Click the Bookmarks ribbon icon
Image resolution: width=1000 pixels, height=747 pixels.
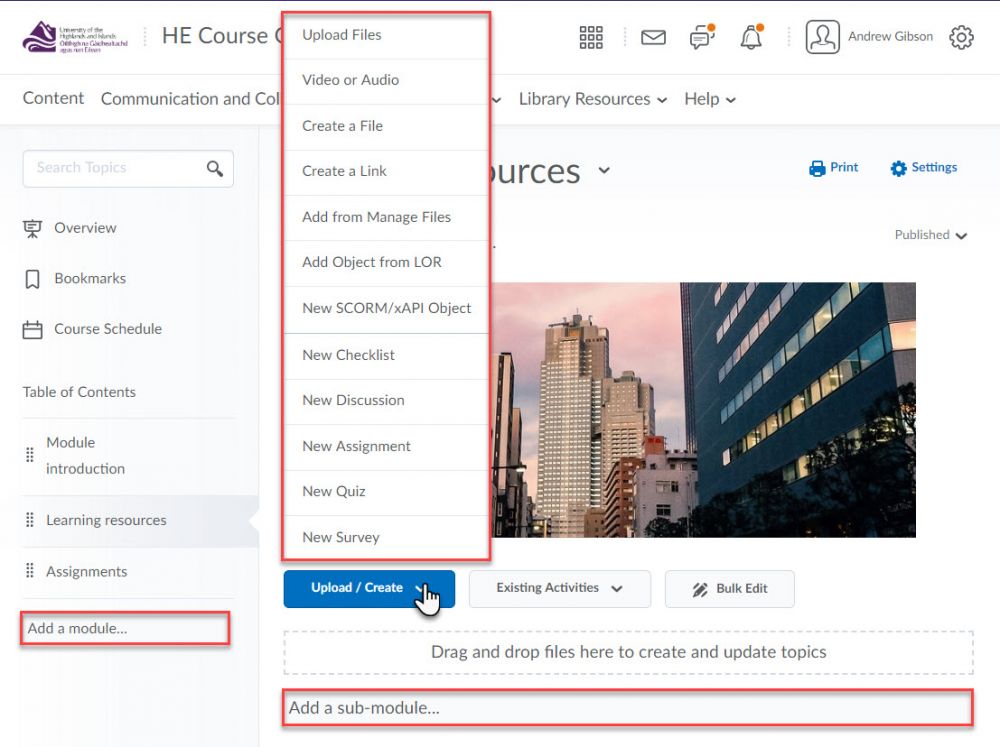coord(33,279)
